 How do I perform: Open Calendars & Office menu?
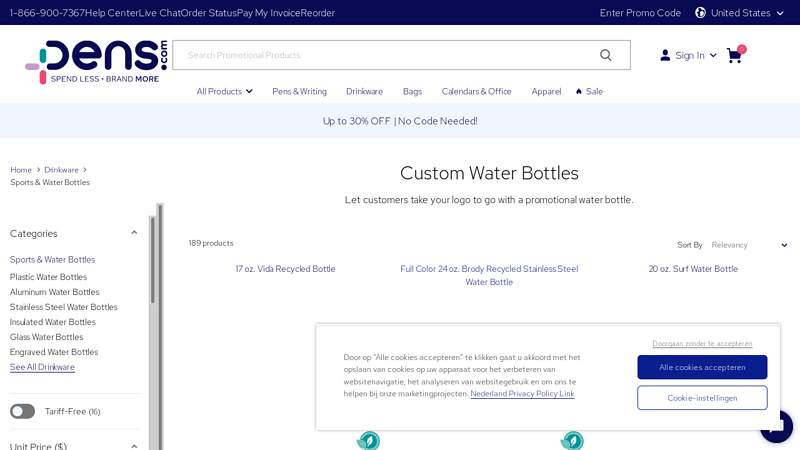click(x=477, y=91)
